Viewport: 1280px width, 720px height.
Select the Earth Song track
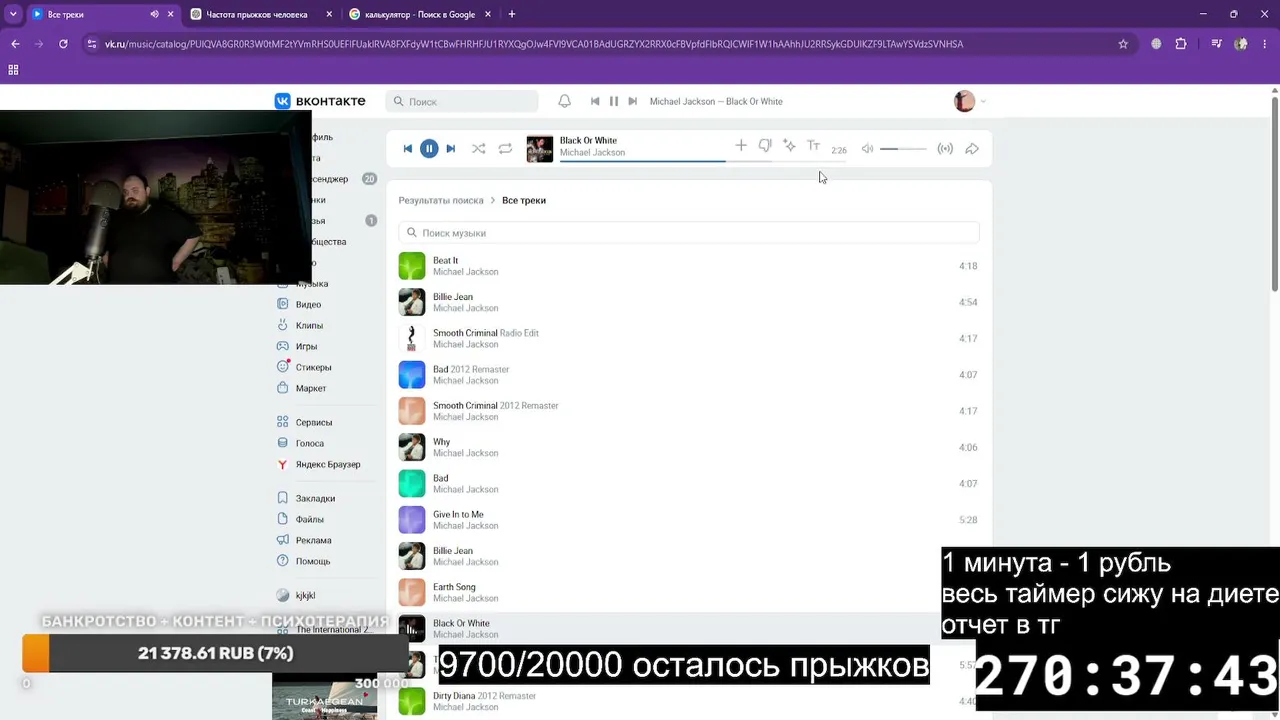689,592
